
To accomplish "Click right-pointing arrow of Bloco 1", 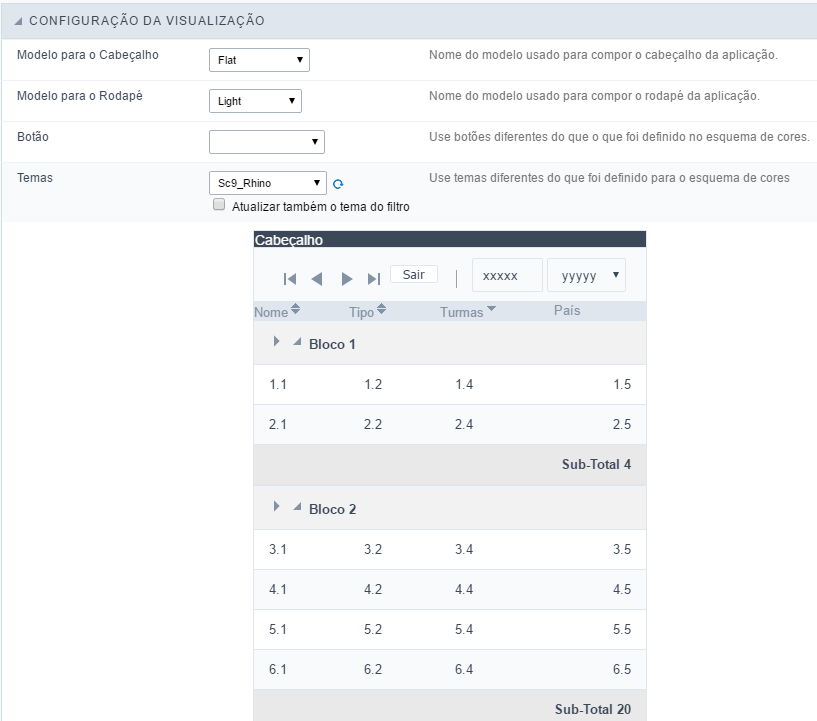I will click(276, 341).
